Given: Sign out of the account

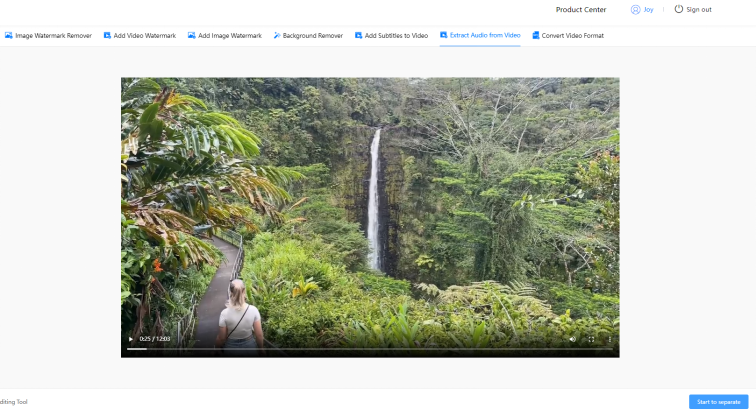Looking at the screenshot, I should (699, 10).
